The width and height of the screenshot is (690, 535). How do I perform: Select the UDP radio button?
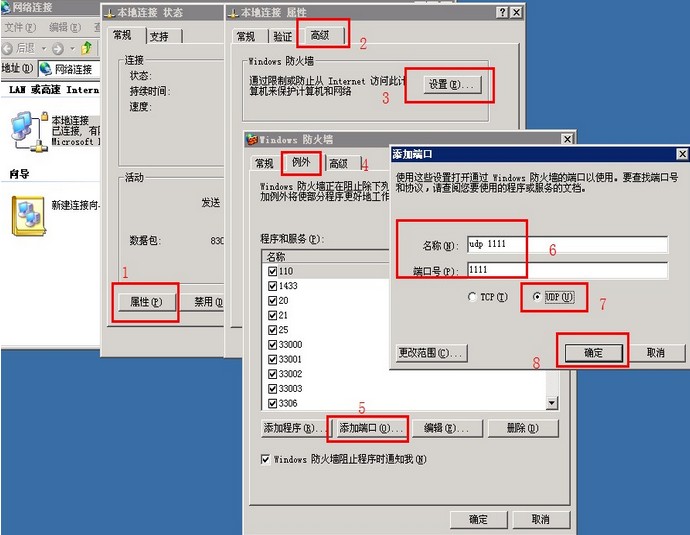coord(538,297)
